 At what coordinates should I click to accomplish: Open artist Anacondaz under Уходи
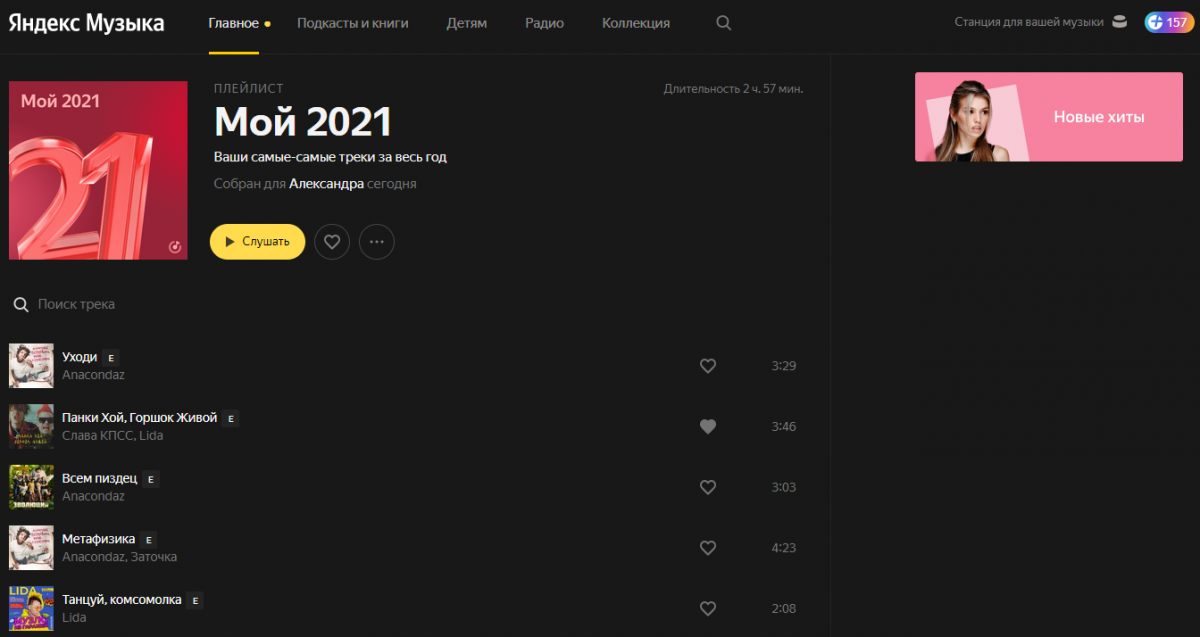(x=93, y=375)
